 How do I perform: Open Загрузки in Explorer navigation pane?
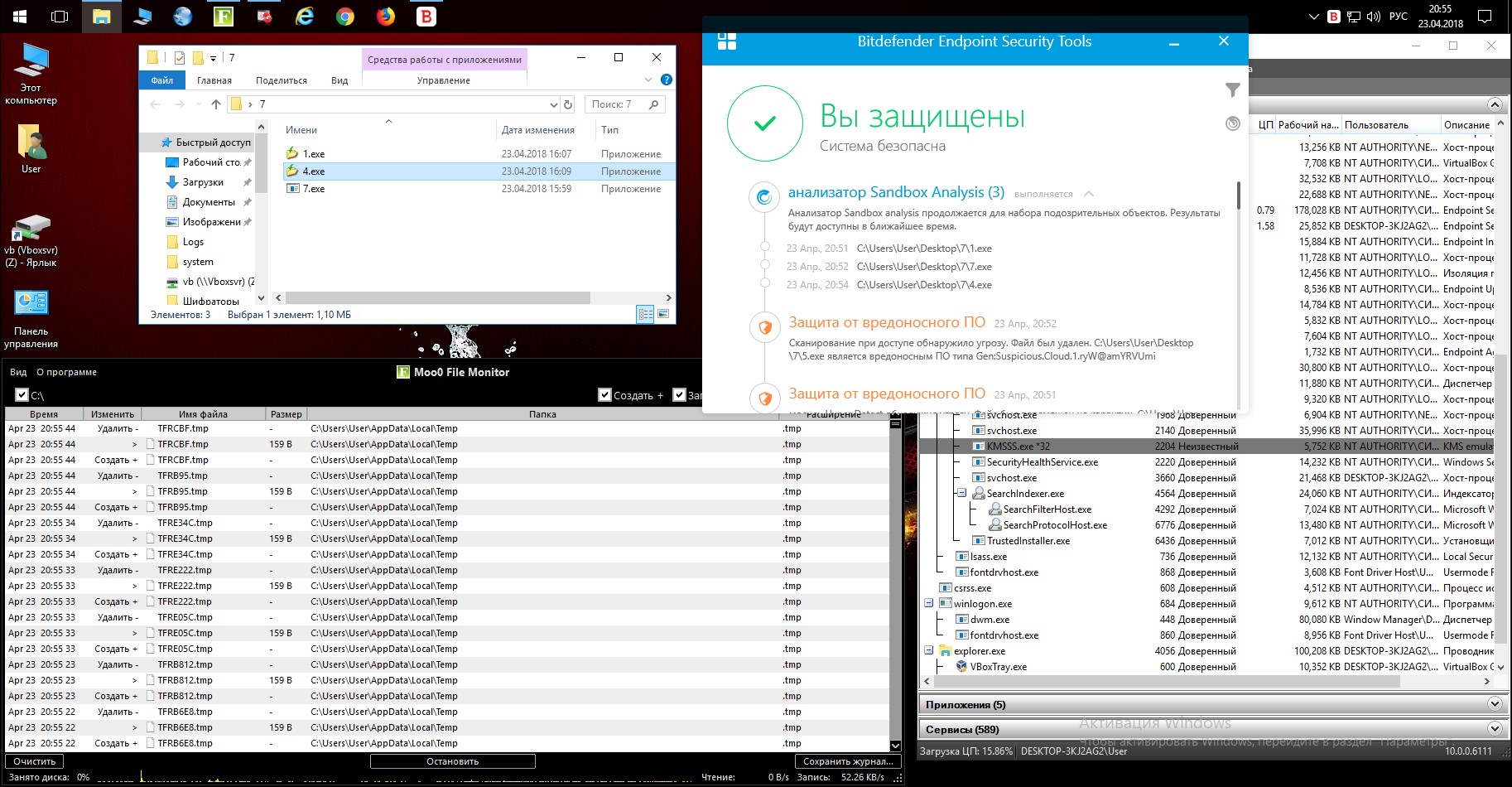pyautogui.click(x=202, y=182)
